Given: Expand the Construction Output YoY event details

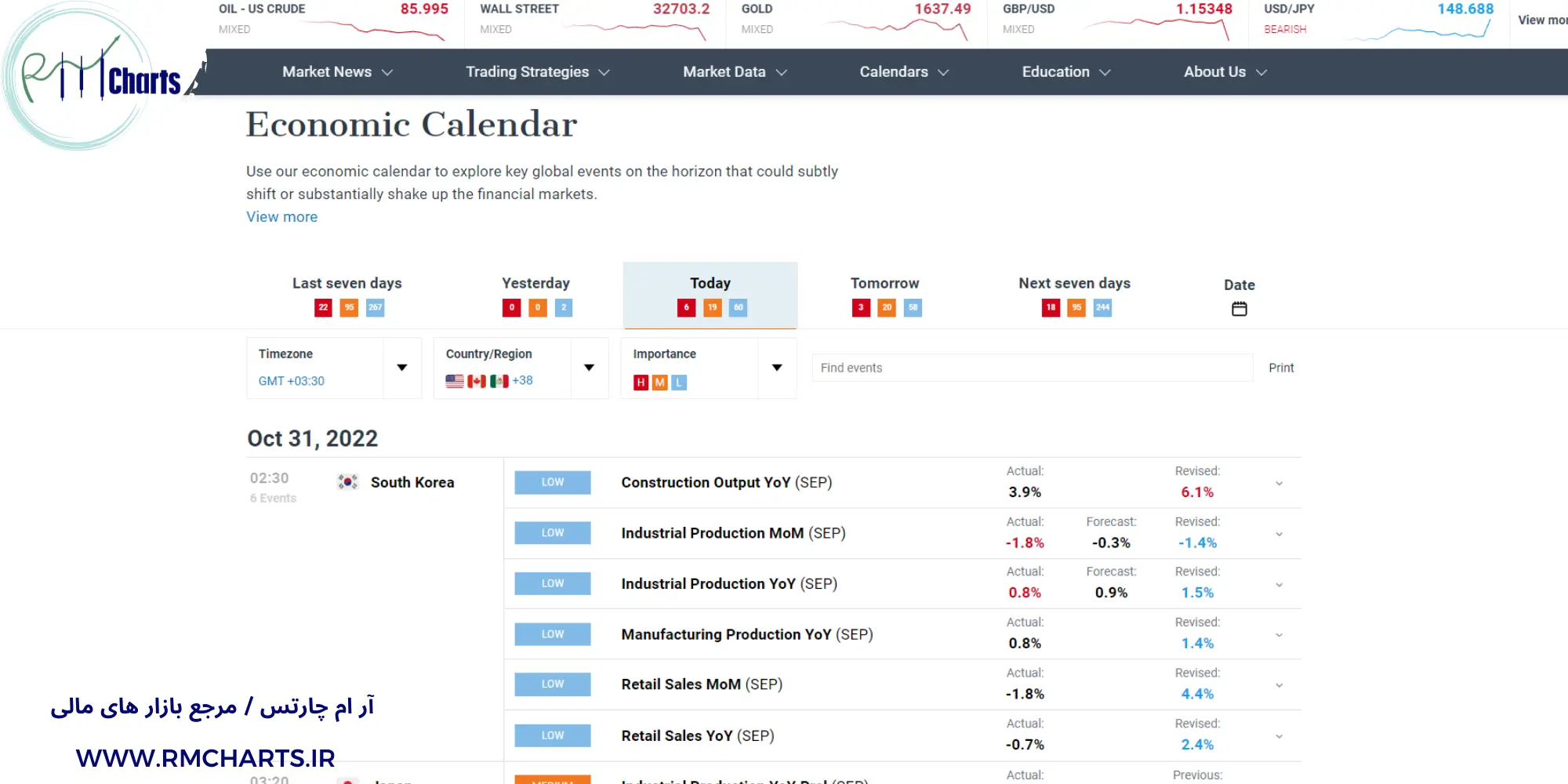Looking at the screenshot, I should click(x=1279, y=483).
